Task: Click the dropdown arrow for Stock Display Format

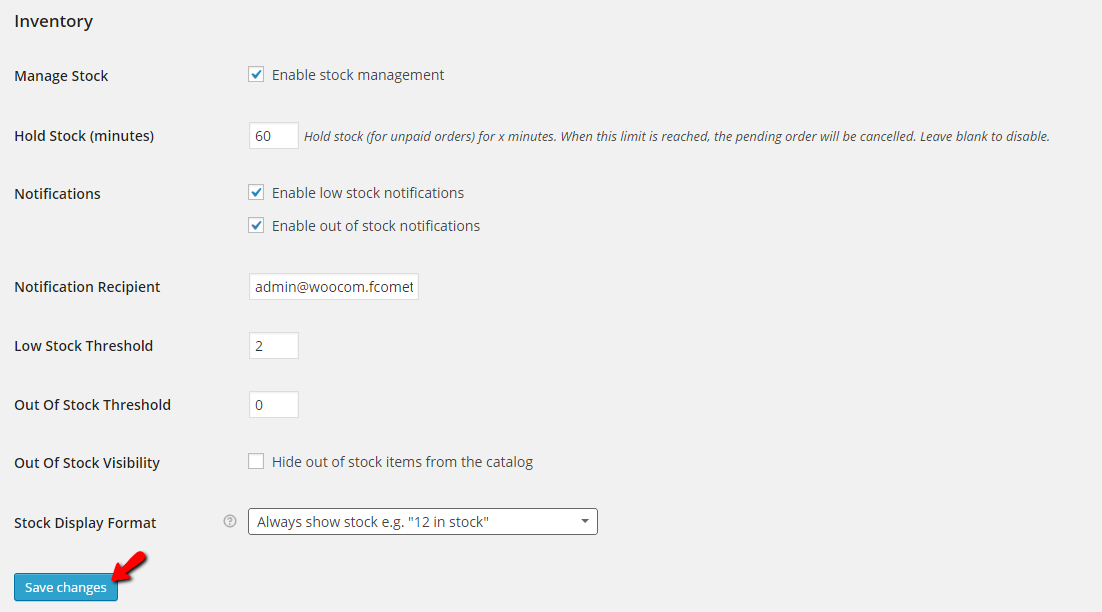Action: click(x=584, y=521)
